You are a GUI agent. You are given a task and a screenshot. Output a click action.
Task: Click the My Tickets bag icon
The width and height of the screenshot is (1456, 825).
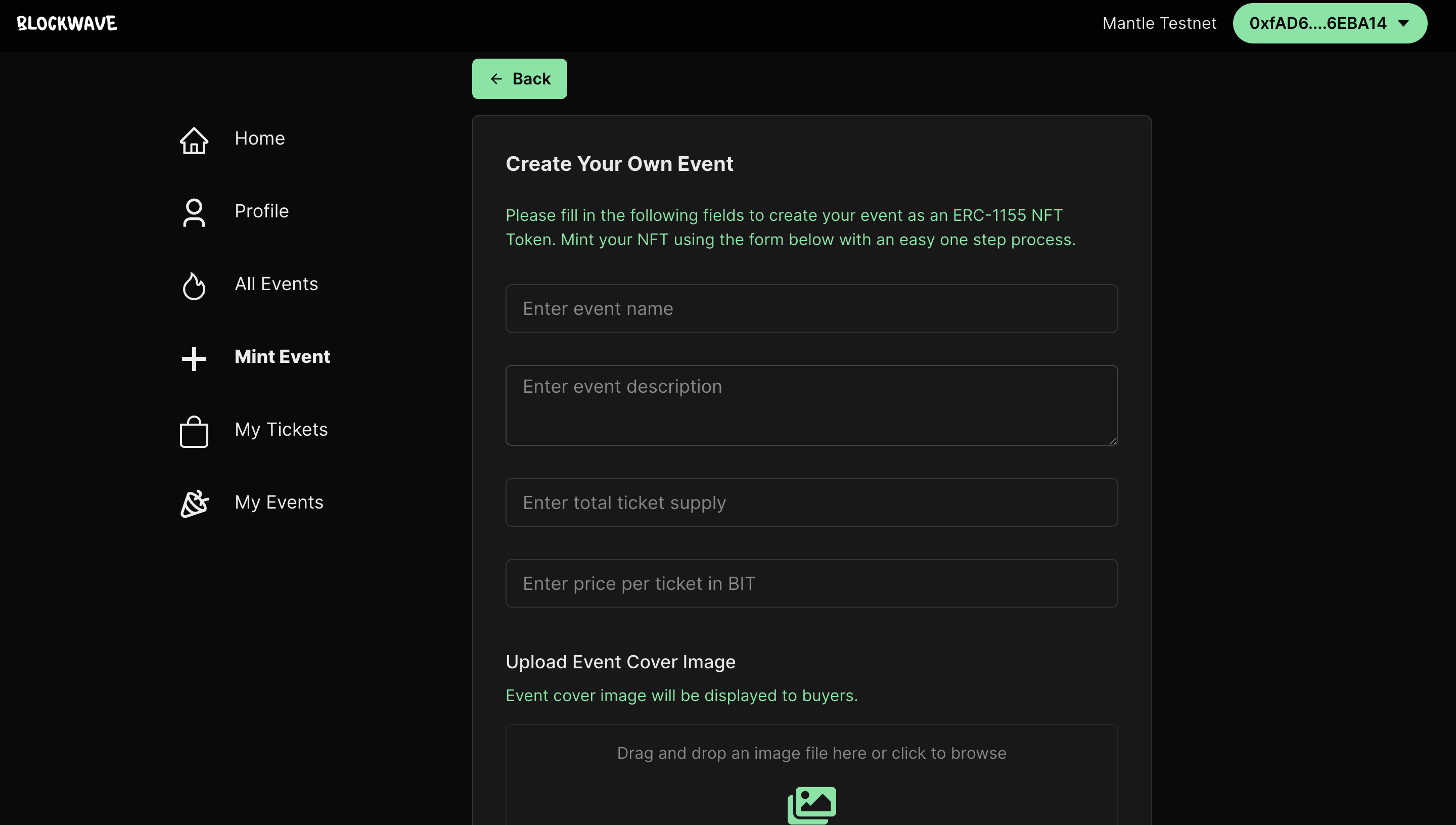click(x=194, y=431)
